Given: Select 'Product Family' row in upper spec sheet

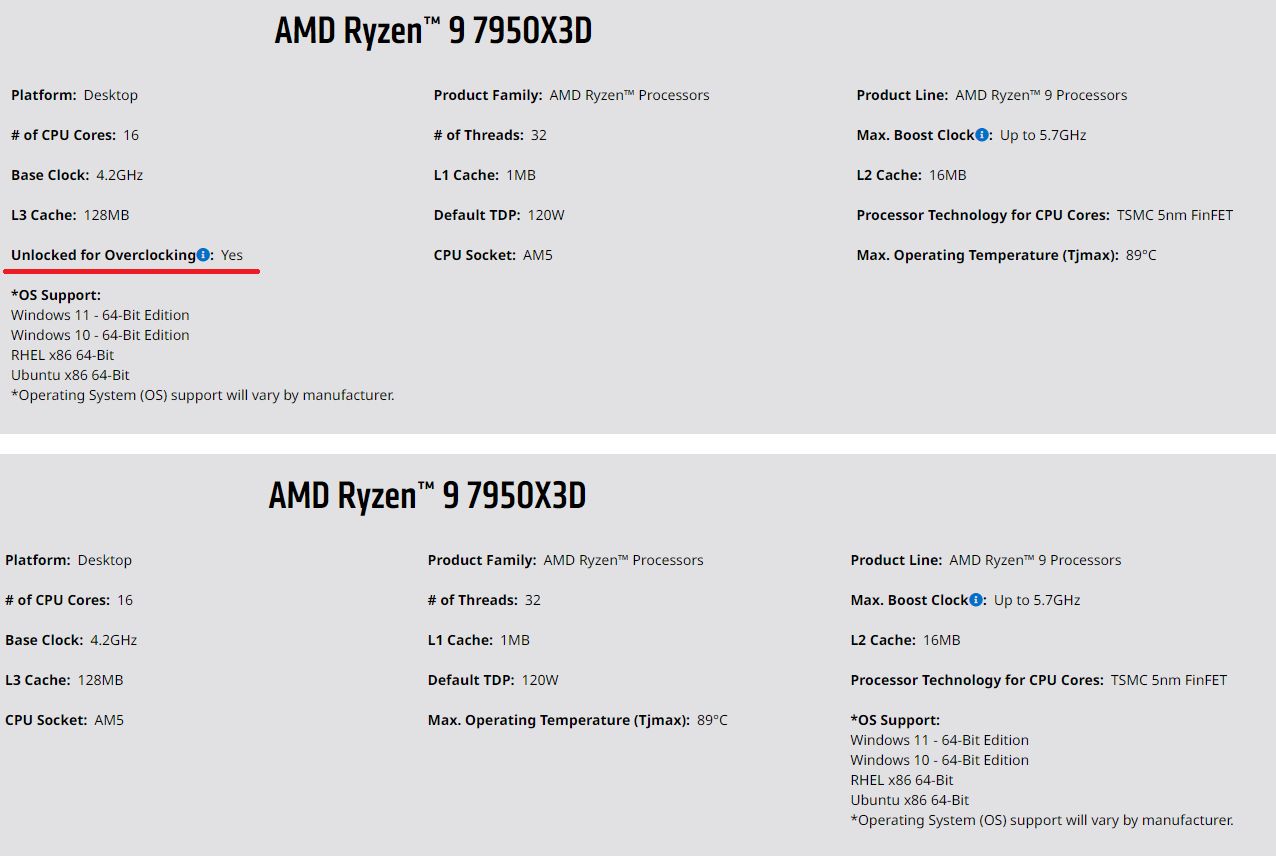Looking at the screenshot, I should [572, 95].
